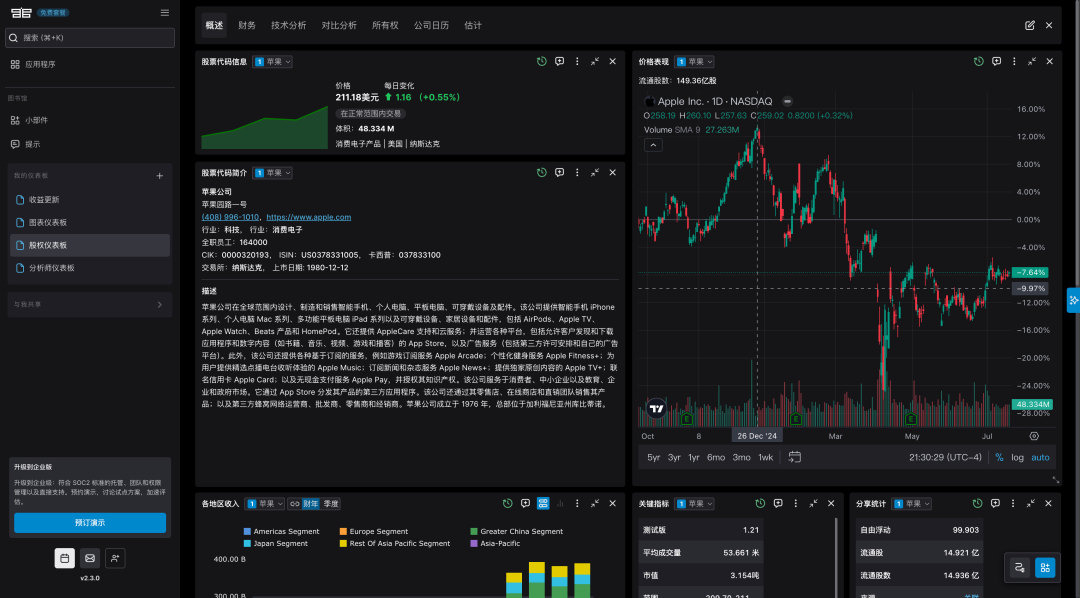Open chat icon in the 股票代码简介 widget
The image size is (1080, 598).
click(559, 172)
